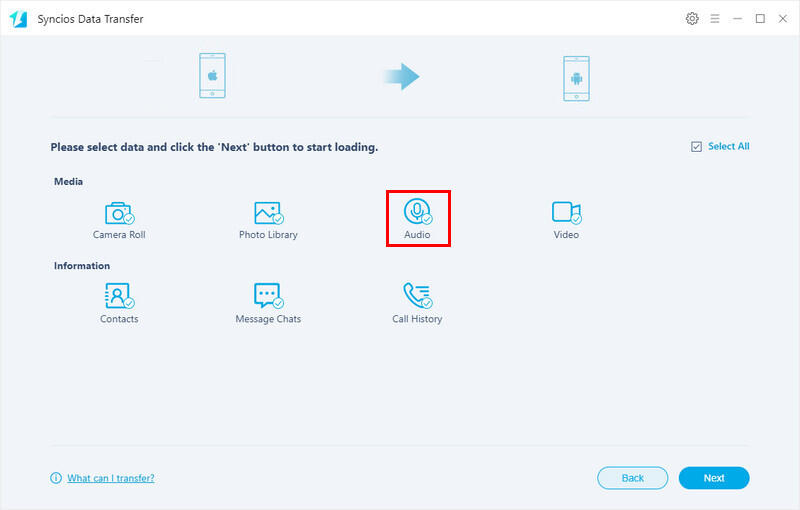800x510 pixels.
Task: Click the help question mark icon
Action: coord(56,478)
